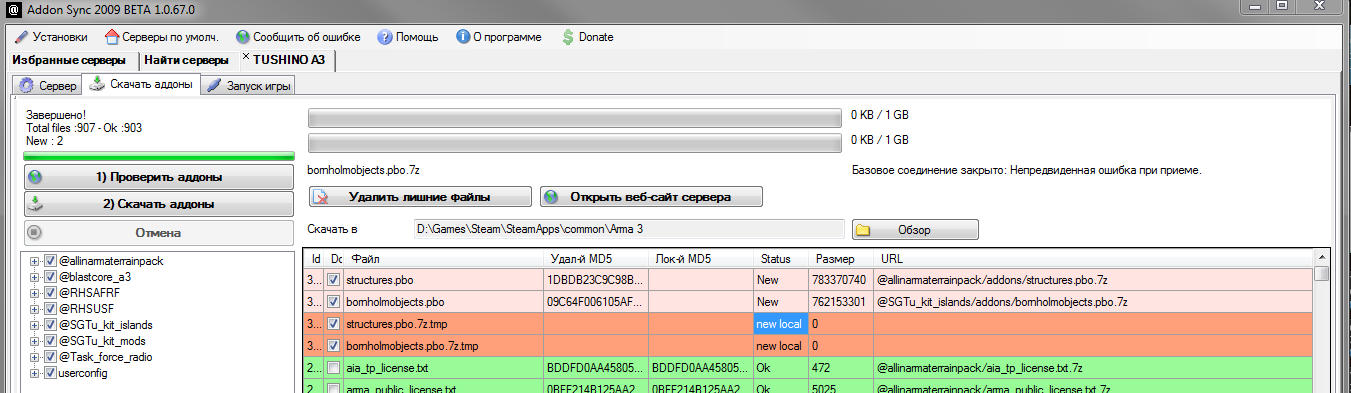Image resolution: width=1351 pixels, height=393 pixels.
Task: Uncheck the @allinarmaterrainpack checkbox
Action: (50, 261)
